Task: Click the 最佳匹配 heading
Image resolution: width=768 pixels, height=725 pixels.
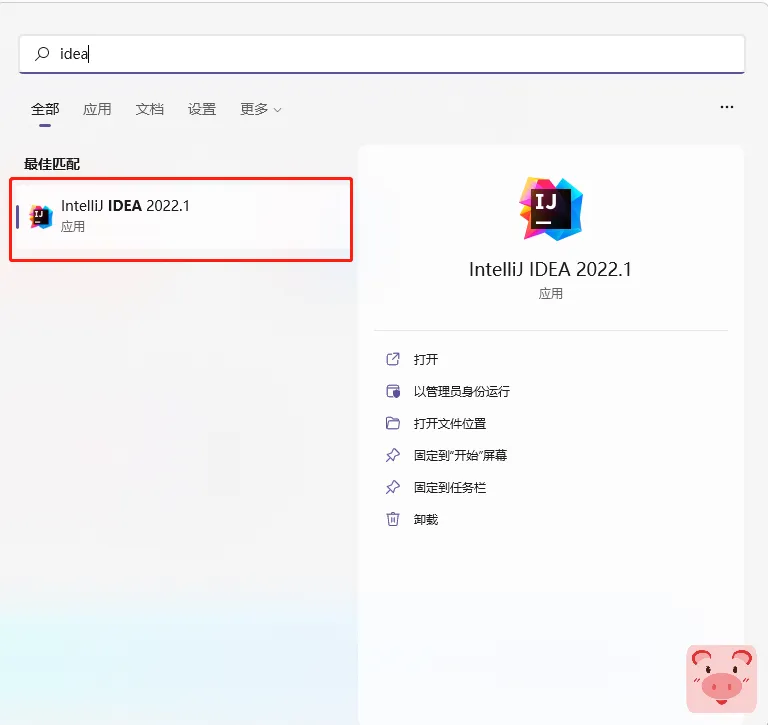Action: click(x=52, y=164)
